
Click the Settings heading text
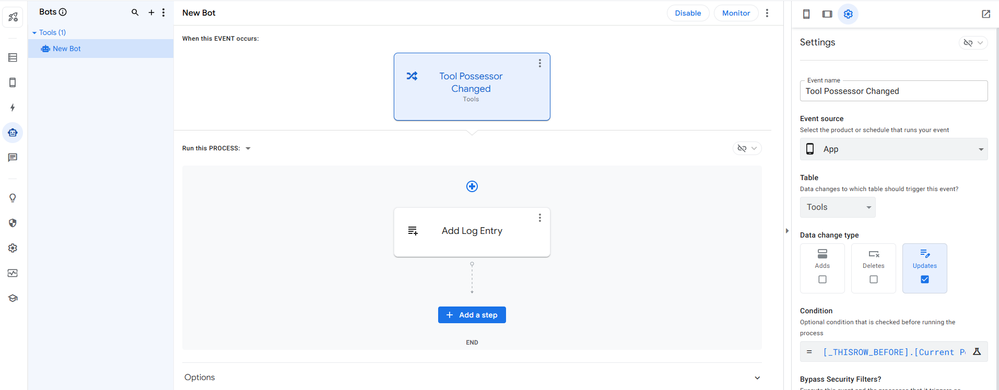click(817, 43)
